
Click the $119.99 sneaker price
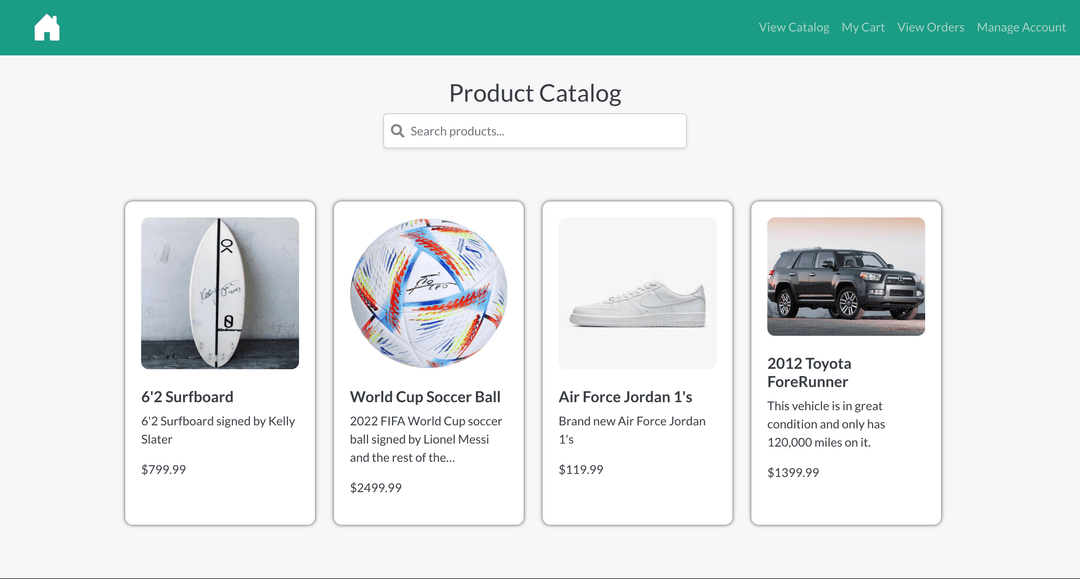(x=581, y=470)
